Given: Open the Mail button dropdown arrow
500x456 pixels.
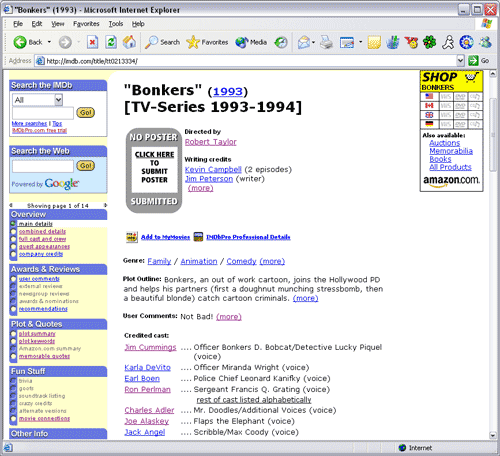Looking at the screenshot, I should click(x=313, y=42).
